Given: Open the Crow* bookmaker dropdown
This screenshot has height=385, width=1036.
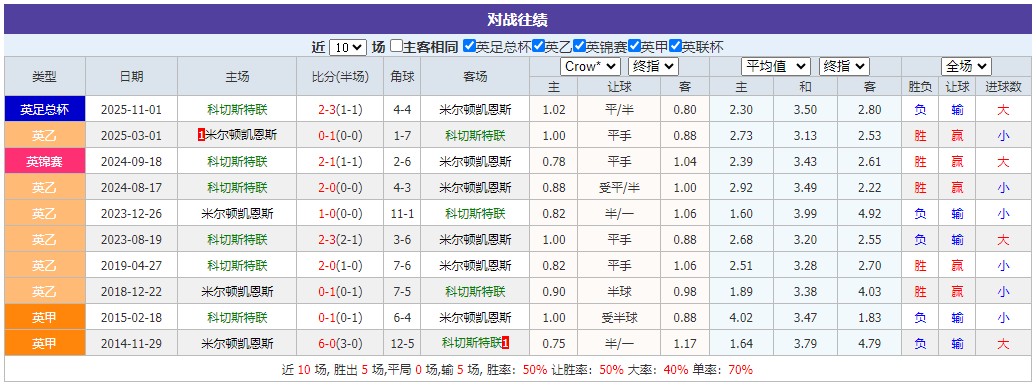Looking at the screenshot, I should coord(590,66).
